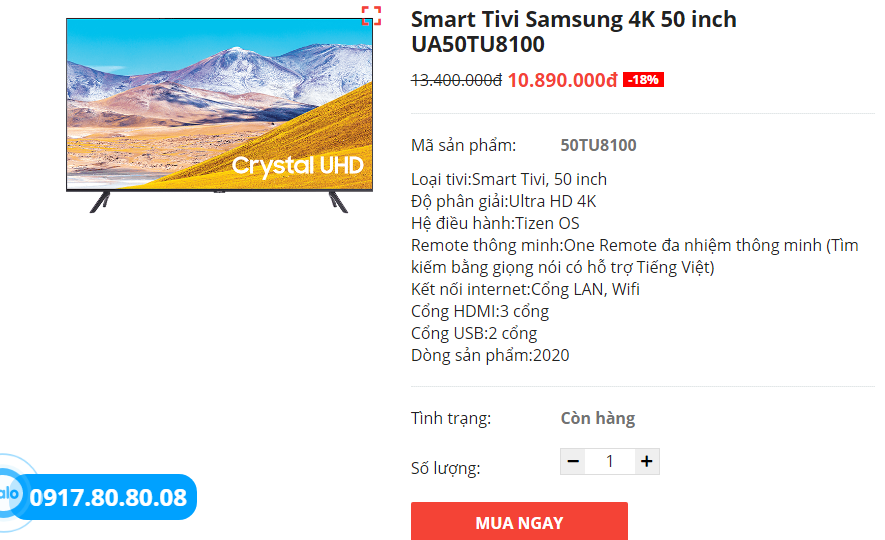Click the Độ phân giải Ultra HD line
Viewport: 885px width, 540px height.
point(503,201)
